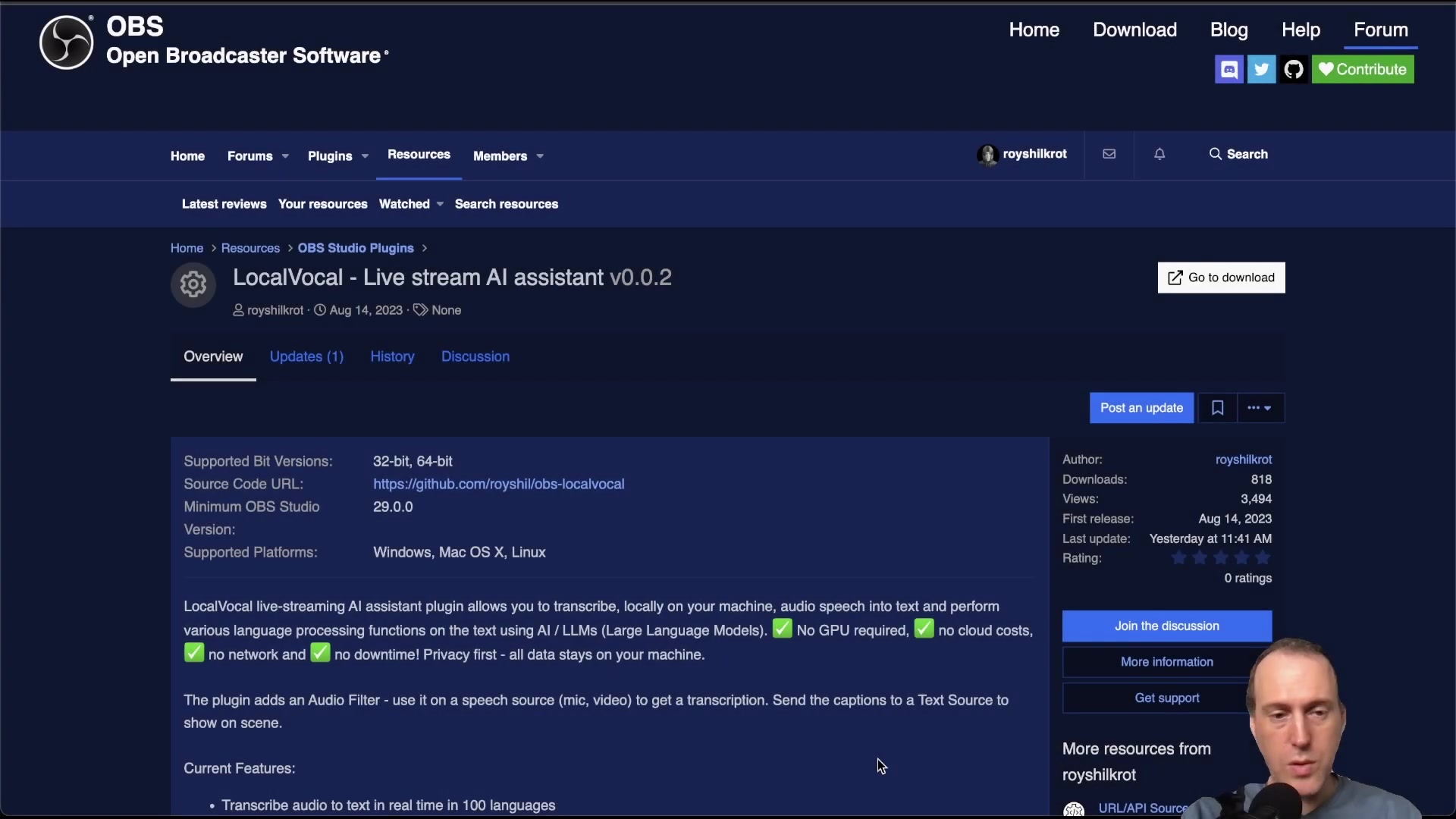Switch to the Discussion tab
Screen dimensions: 1456x819
(x=475, y=356)
